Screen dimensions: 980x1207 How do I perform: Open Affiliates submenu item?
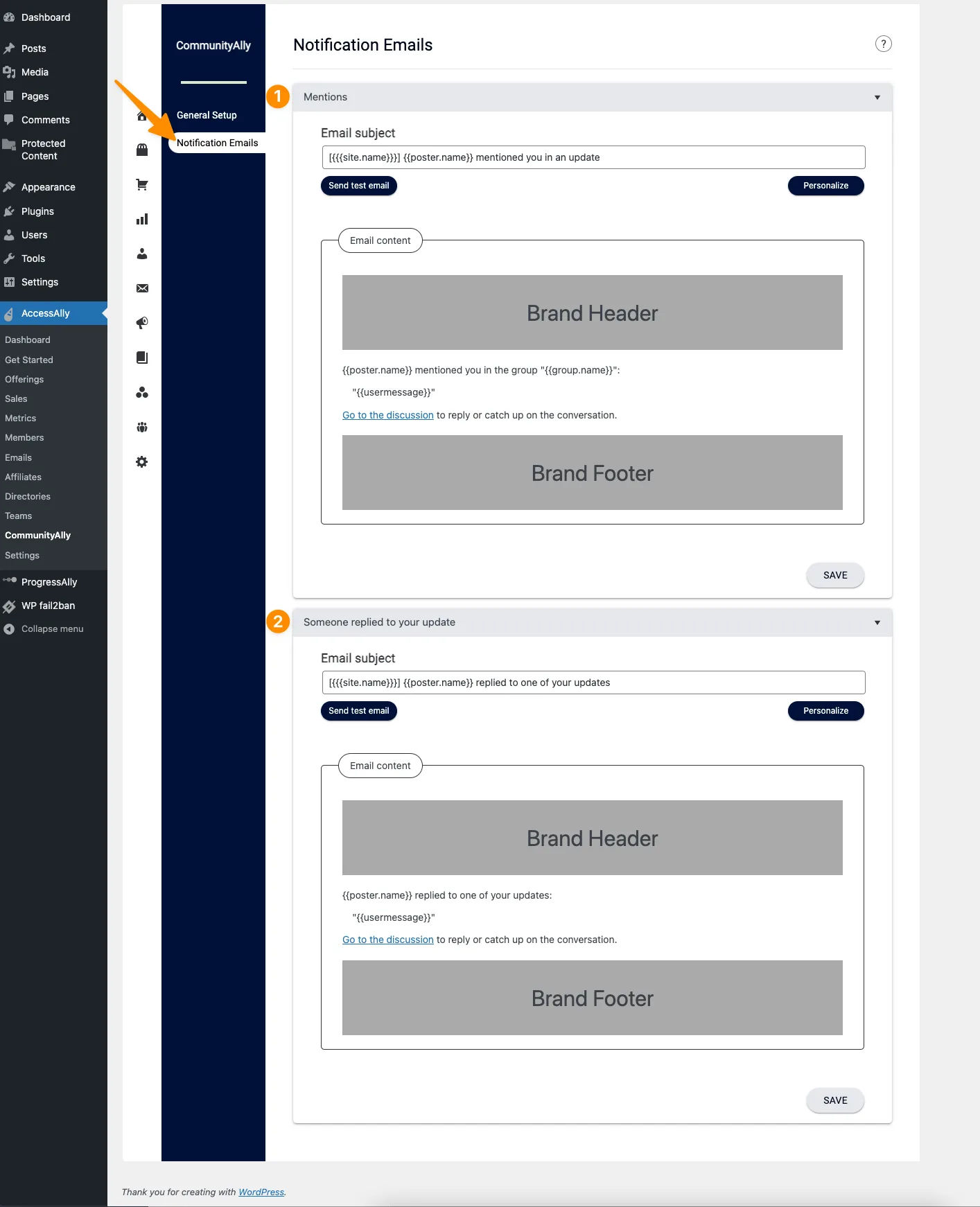coord(24,477)
